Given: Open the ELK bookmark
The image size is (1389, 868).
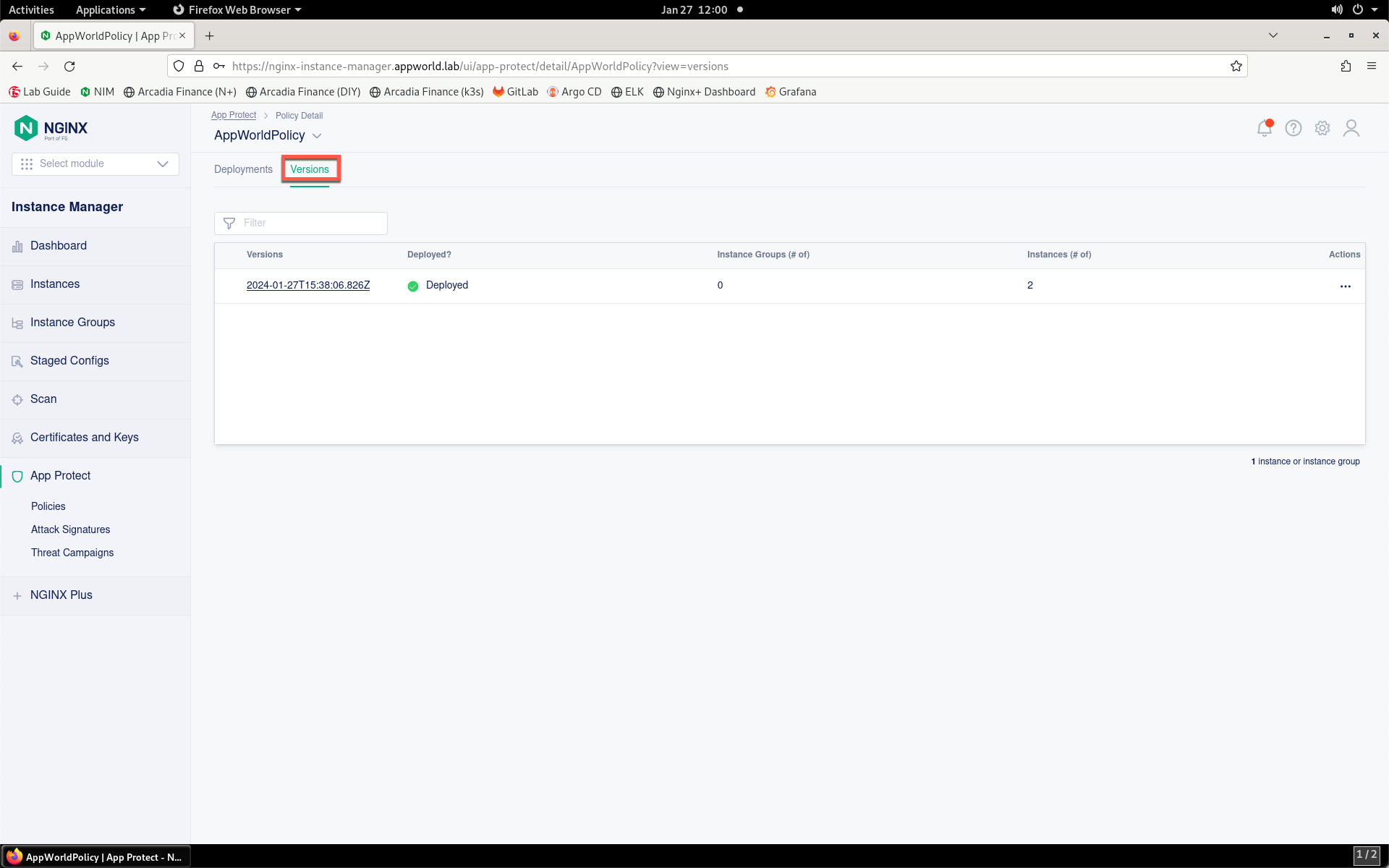Looking at the screenshot, I should click(x=627, y=92).
